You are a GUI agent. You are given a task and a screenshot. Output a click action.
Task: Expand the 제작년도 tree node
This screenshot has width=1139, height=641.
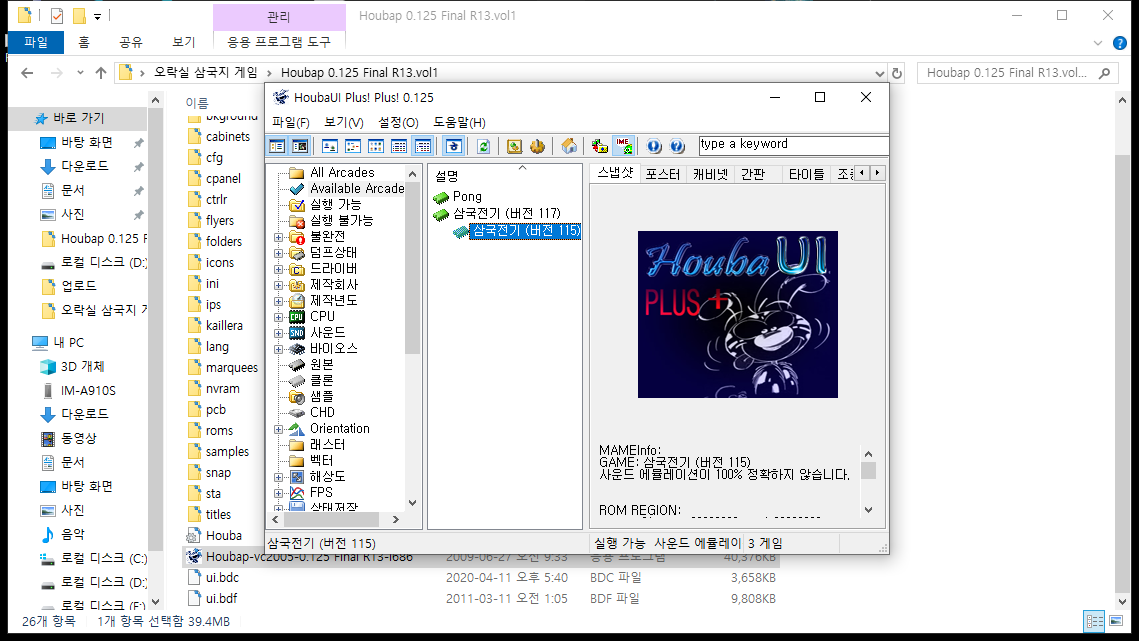278,301
